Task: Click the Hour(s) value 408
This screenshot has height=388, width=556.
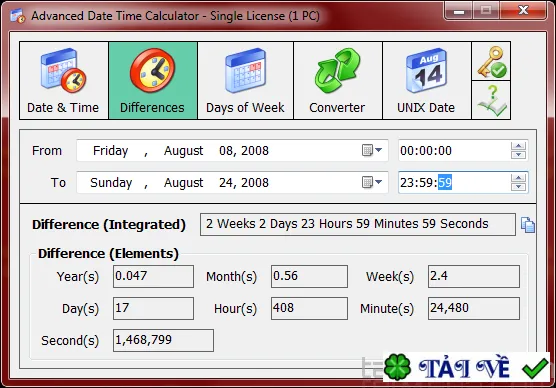Action: pos(309,308)
